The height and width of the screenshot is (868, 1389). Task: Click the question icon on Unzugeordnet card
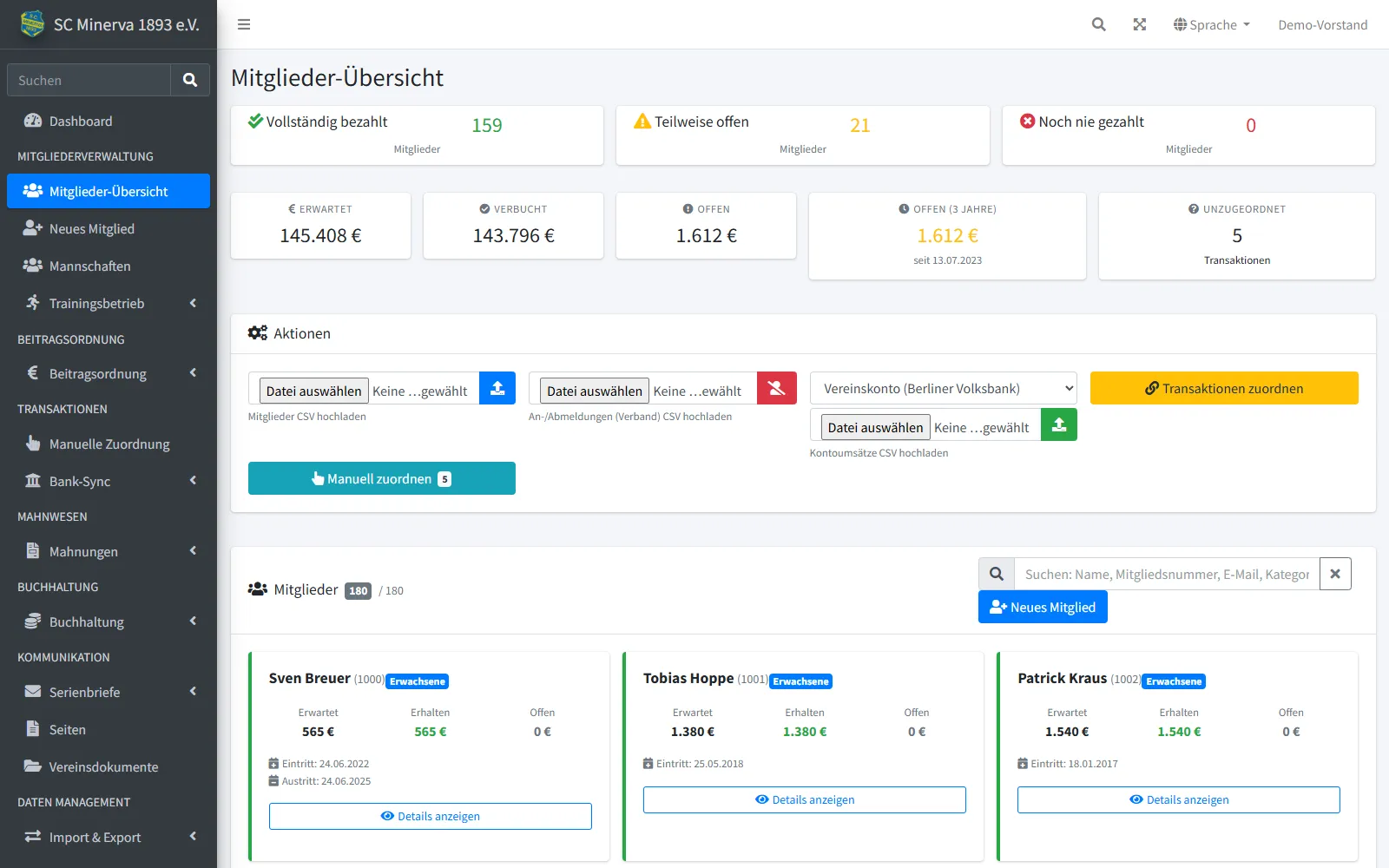tap(1194, 209)
